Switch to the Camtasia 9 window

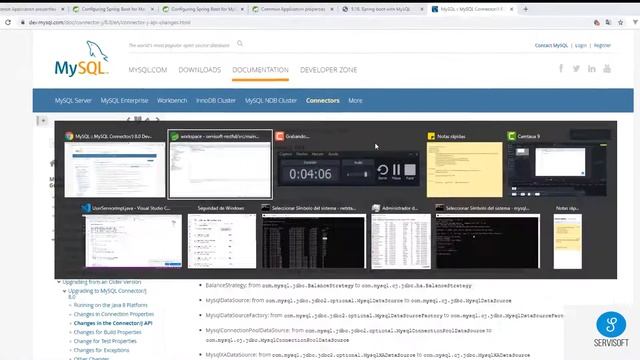tap(557, 170)
